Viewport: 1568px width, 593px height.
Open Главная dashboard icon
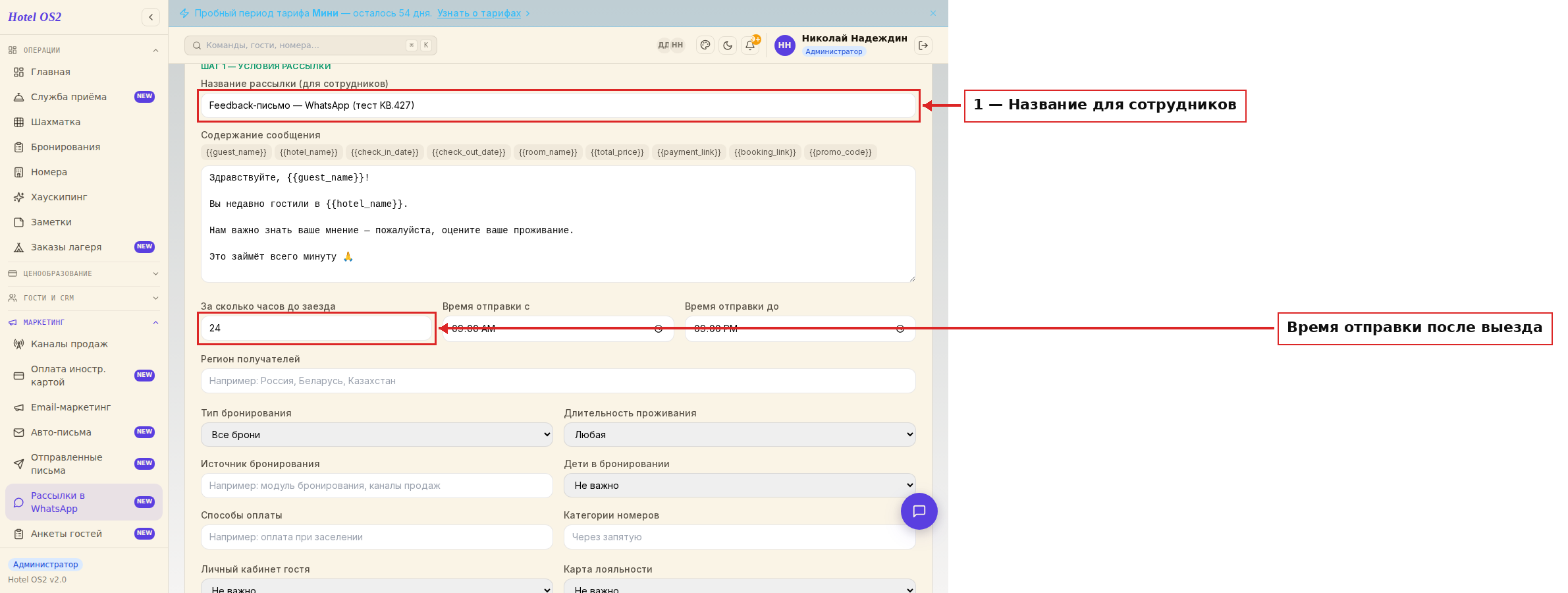(19, 72)
